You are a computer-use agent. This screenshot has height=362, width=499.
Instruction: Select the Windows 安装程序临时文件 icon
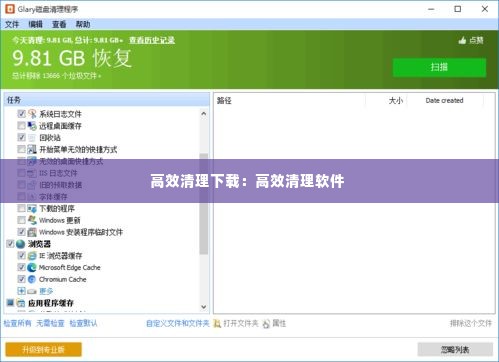coord(32,232)
